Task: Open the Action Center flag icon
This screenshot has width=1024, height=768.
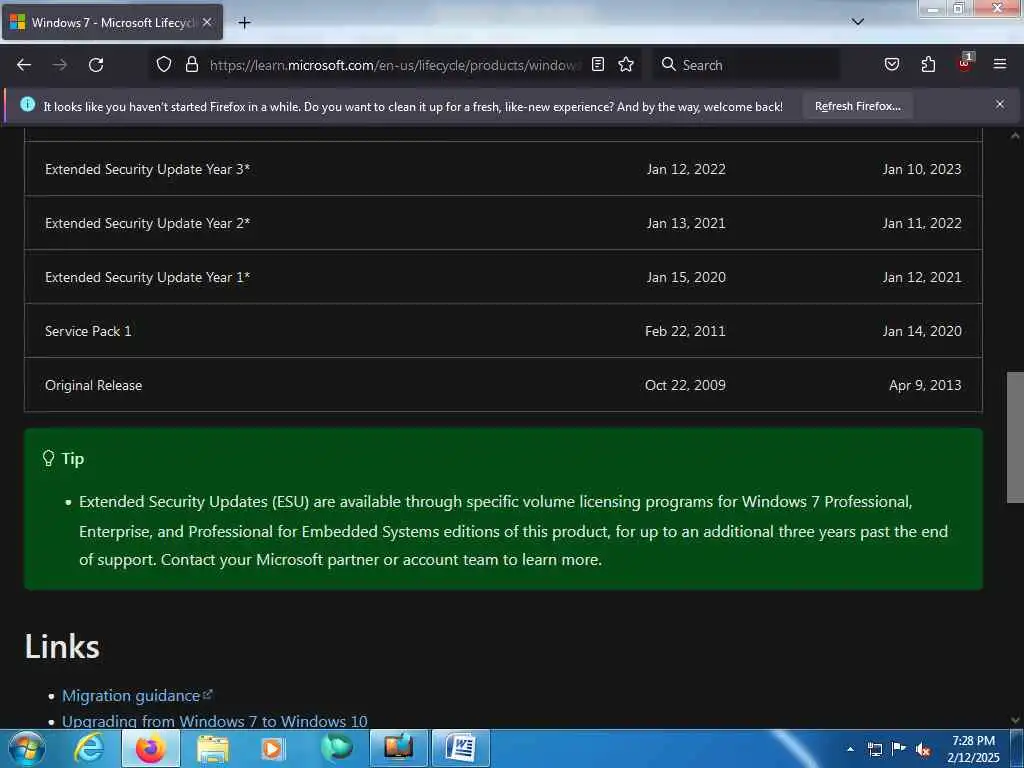Action: point(899,749)
